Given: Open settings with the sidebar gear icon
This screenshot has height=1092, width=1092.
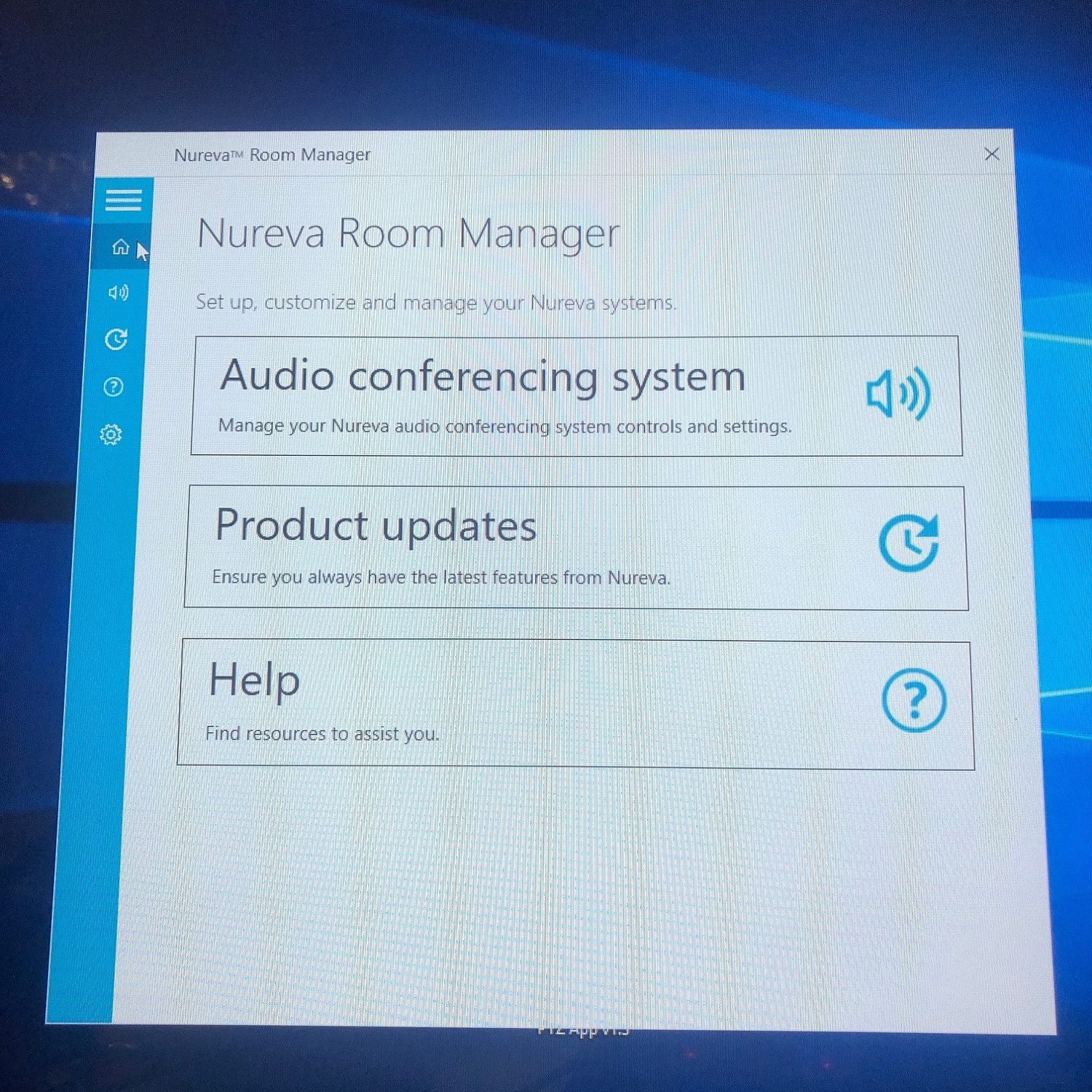Looking at the screenshot, I should [x=111, y=435].
